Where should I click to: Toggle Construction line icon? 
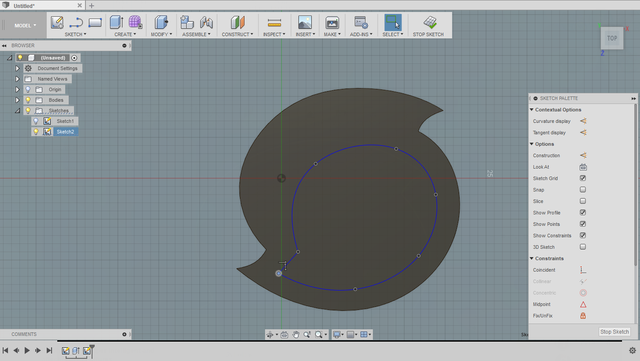coord(583,155)
